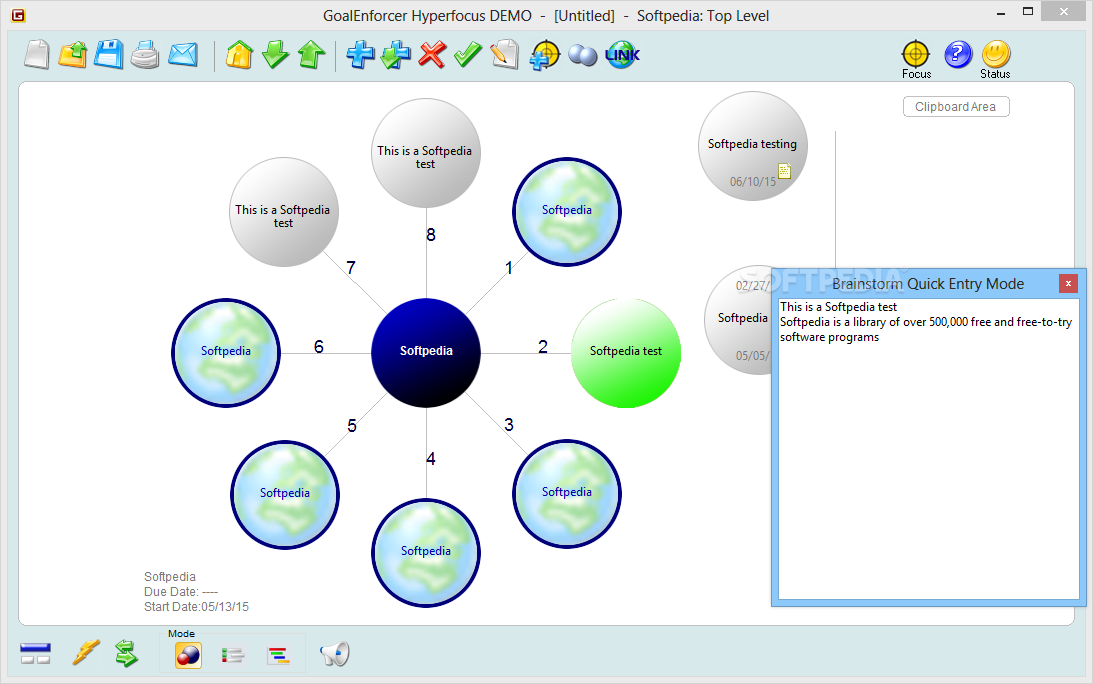Image resolution: width=1093 pixels, height=684 pixels.
Task: Select the Softpedia testing clipboard bubble
Action: point(753,146)
